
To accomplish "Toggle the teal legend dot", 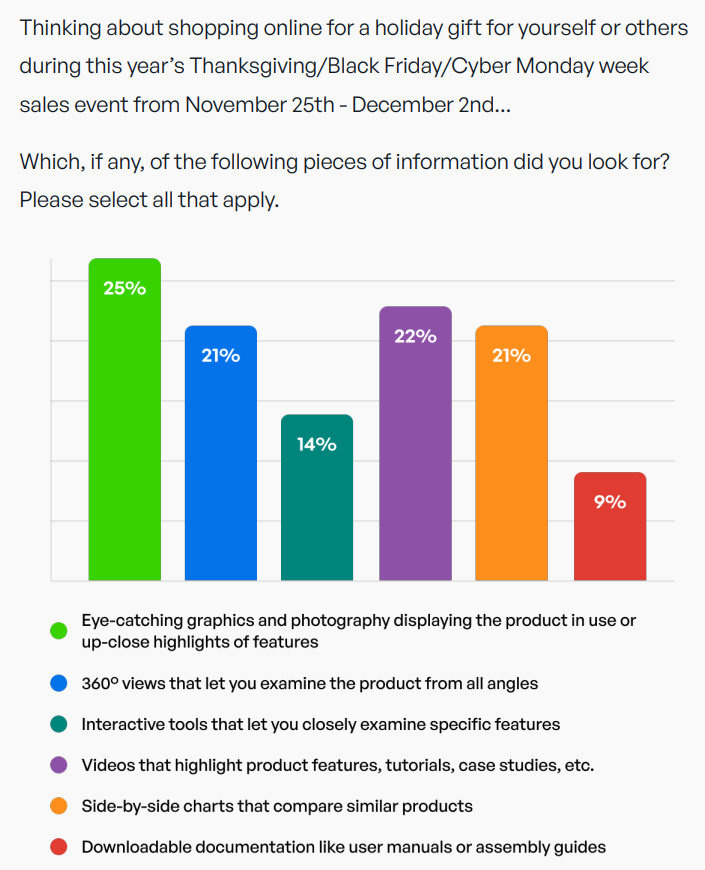I will tap(59, 724).
